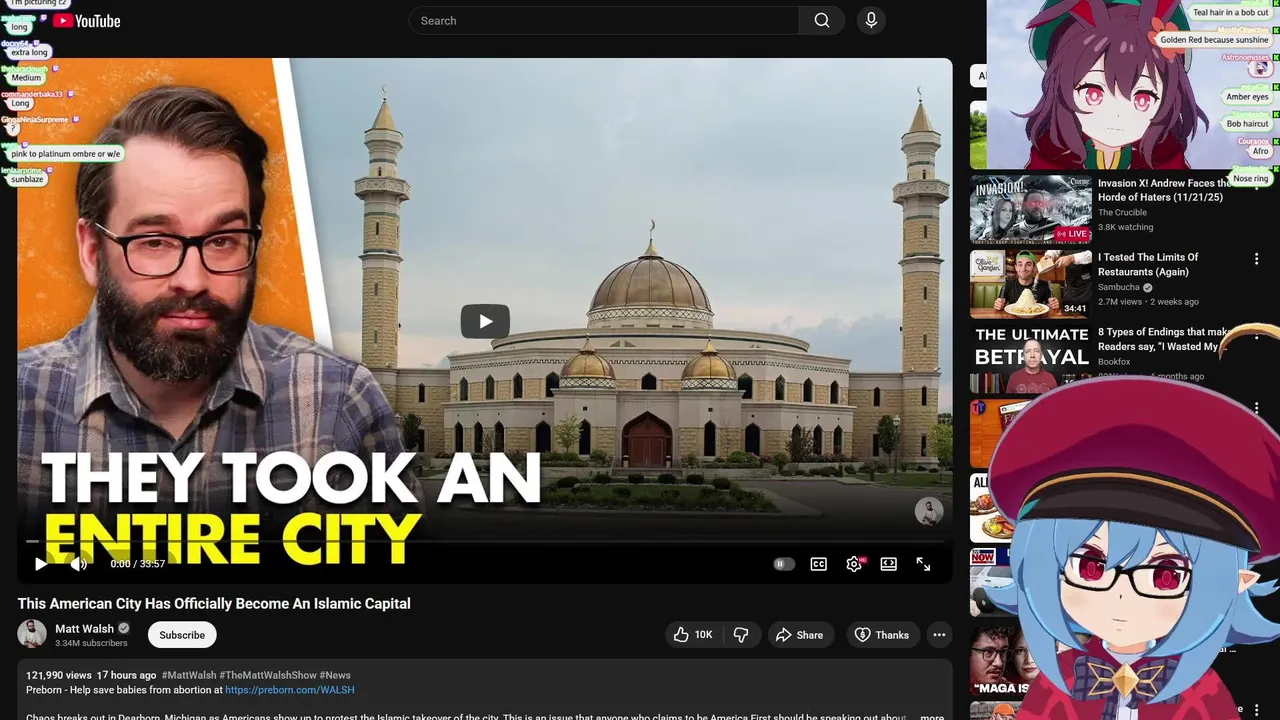Screen dimensions: 1280x720
Task: Click the '121,990 views' text
Action: tap(59, 675)
